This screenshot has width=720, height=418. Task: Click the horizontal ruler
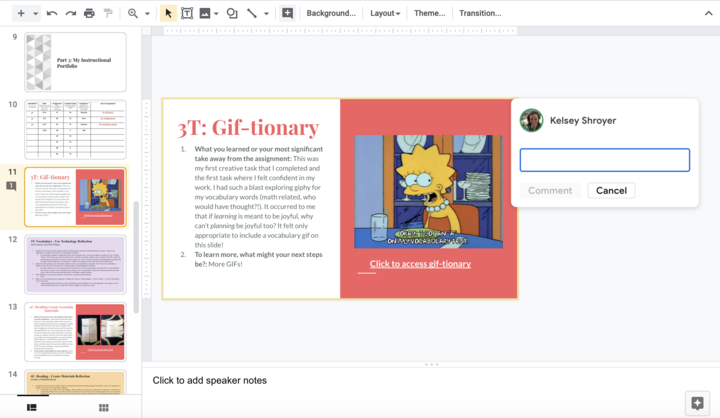(340, 31)
